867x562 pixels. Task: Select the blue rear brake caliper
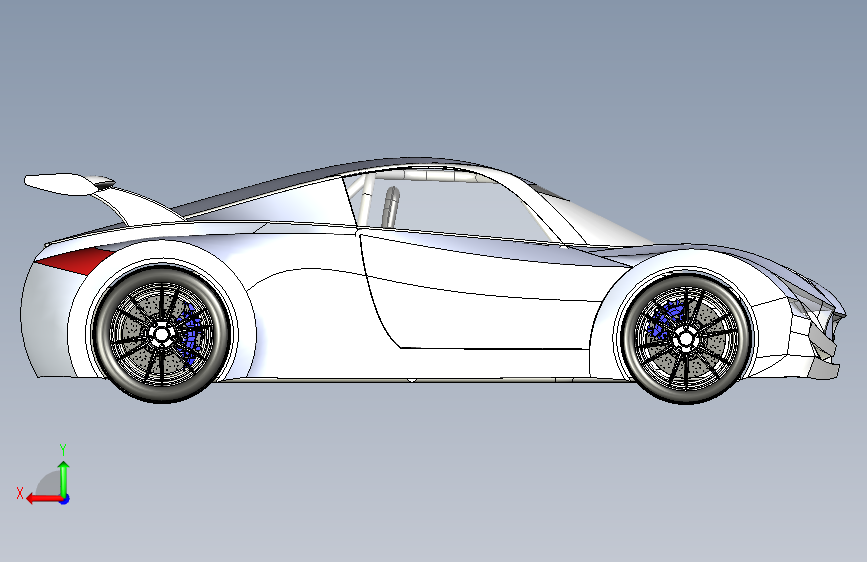tap(189, 335)
